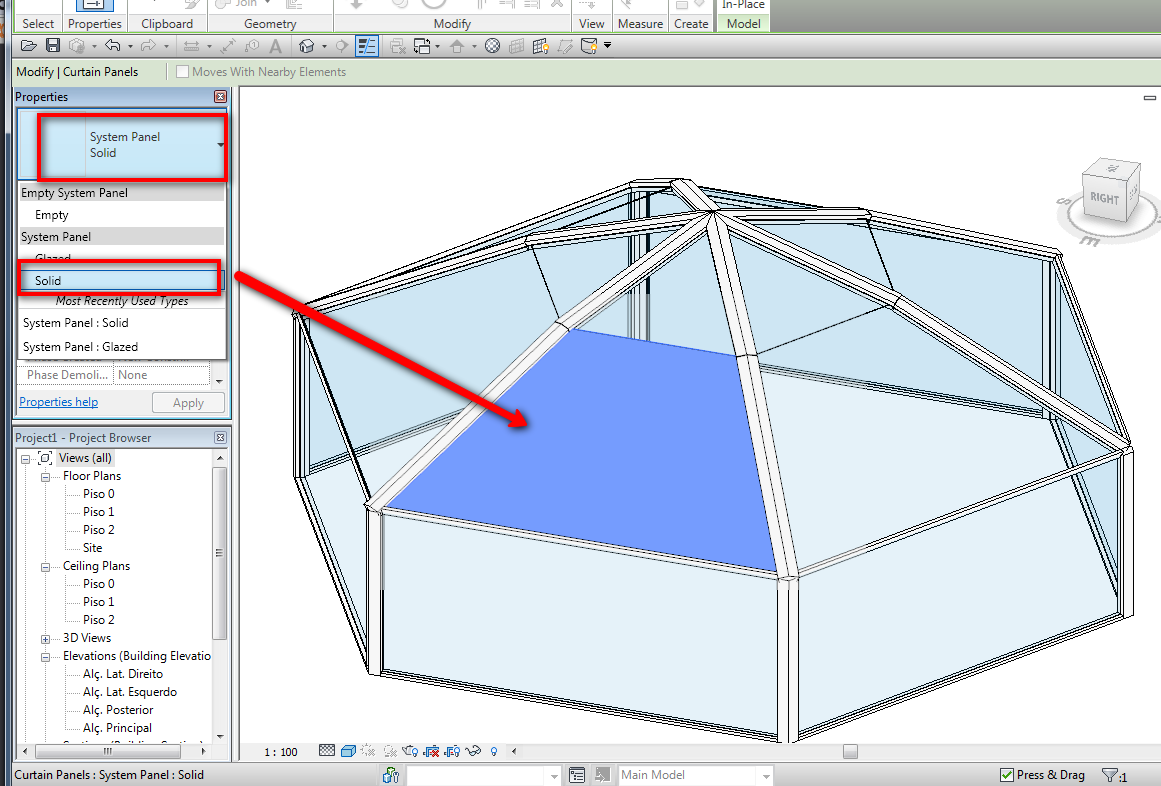Viewport: 1161px width, 786px height.
Task: Click the Thin Lines toolbar icon
Action: tap(367, 46)
